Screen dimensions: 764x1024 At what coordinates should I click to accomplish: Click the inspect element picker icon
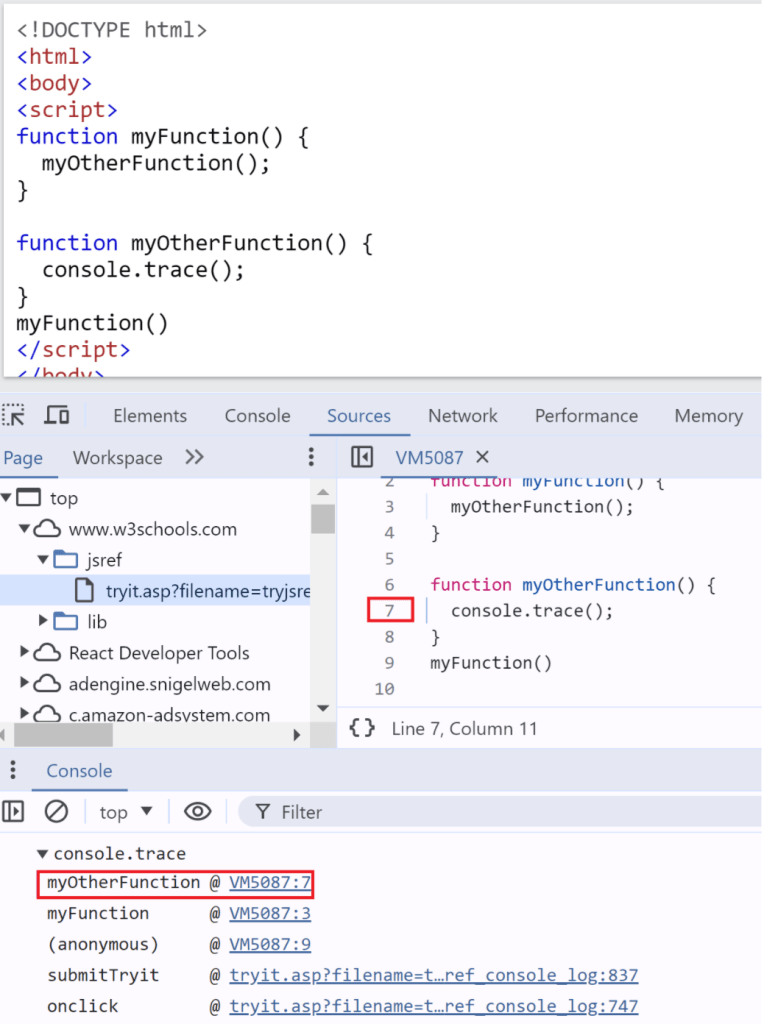(14, 416)
